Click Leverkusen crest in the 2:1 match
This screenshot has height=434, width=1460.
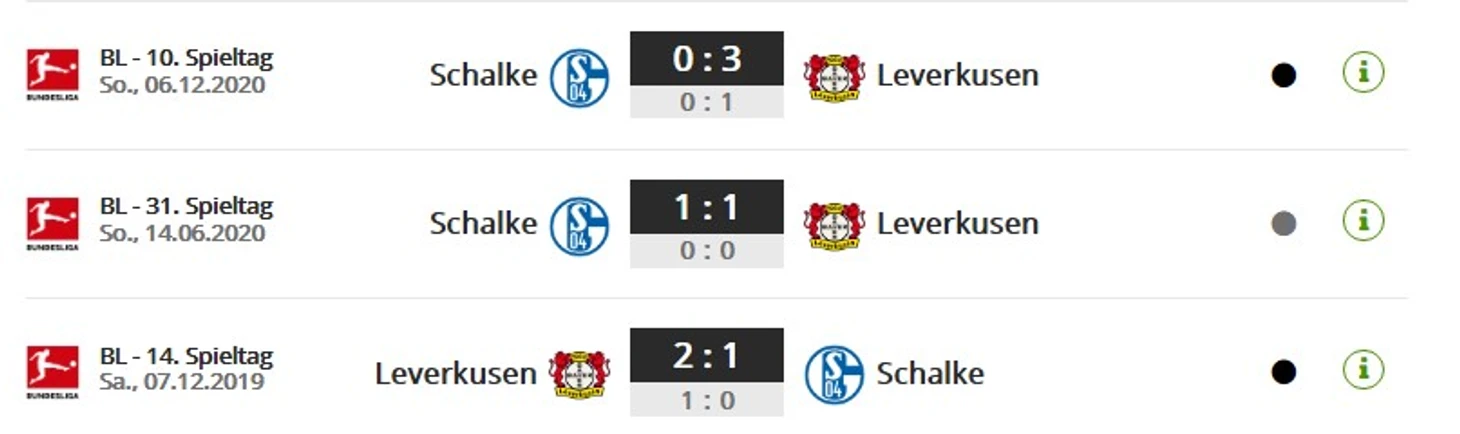coord(579,375)
